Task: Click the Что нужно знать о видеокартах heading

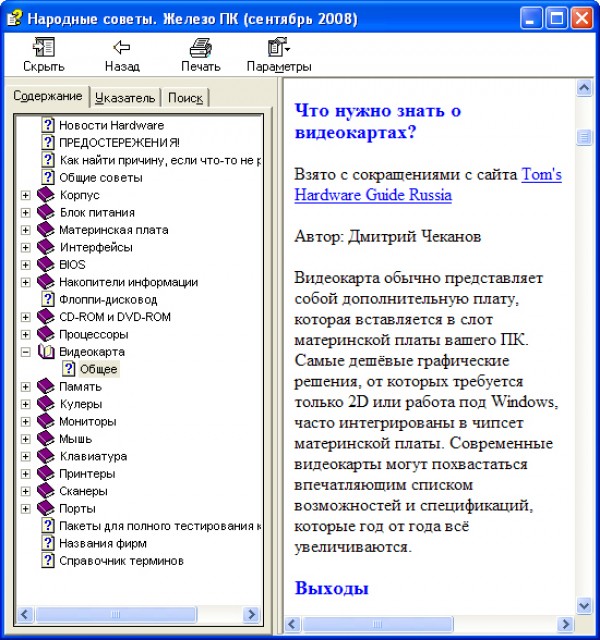Action: coord(378,121)
